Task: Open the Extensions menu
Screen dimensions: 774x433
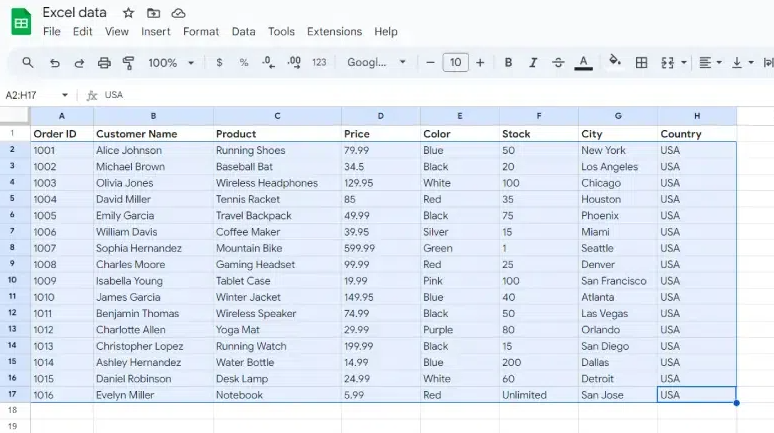Action: pyautogui.click(x=335, y=32)
